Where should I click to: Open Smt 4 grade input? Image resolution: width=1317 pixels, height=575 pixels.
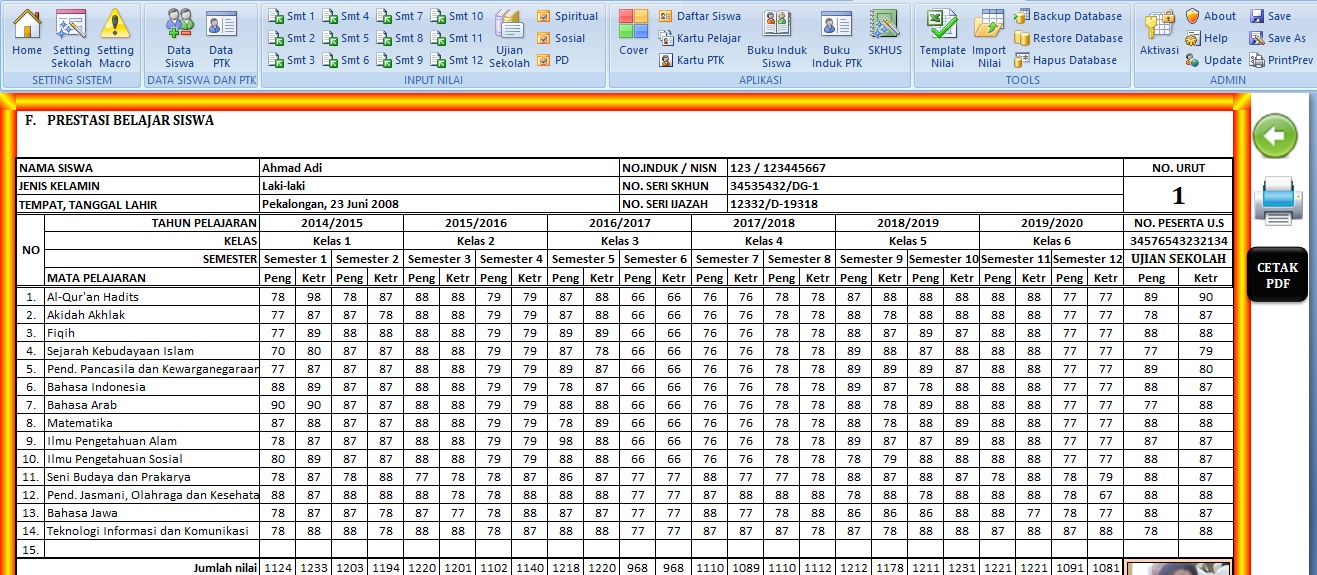click(346, 16)
